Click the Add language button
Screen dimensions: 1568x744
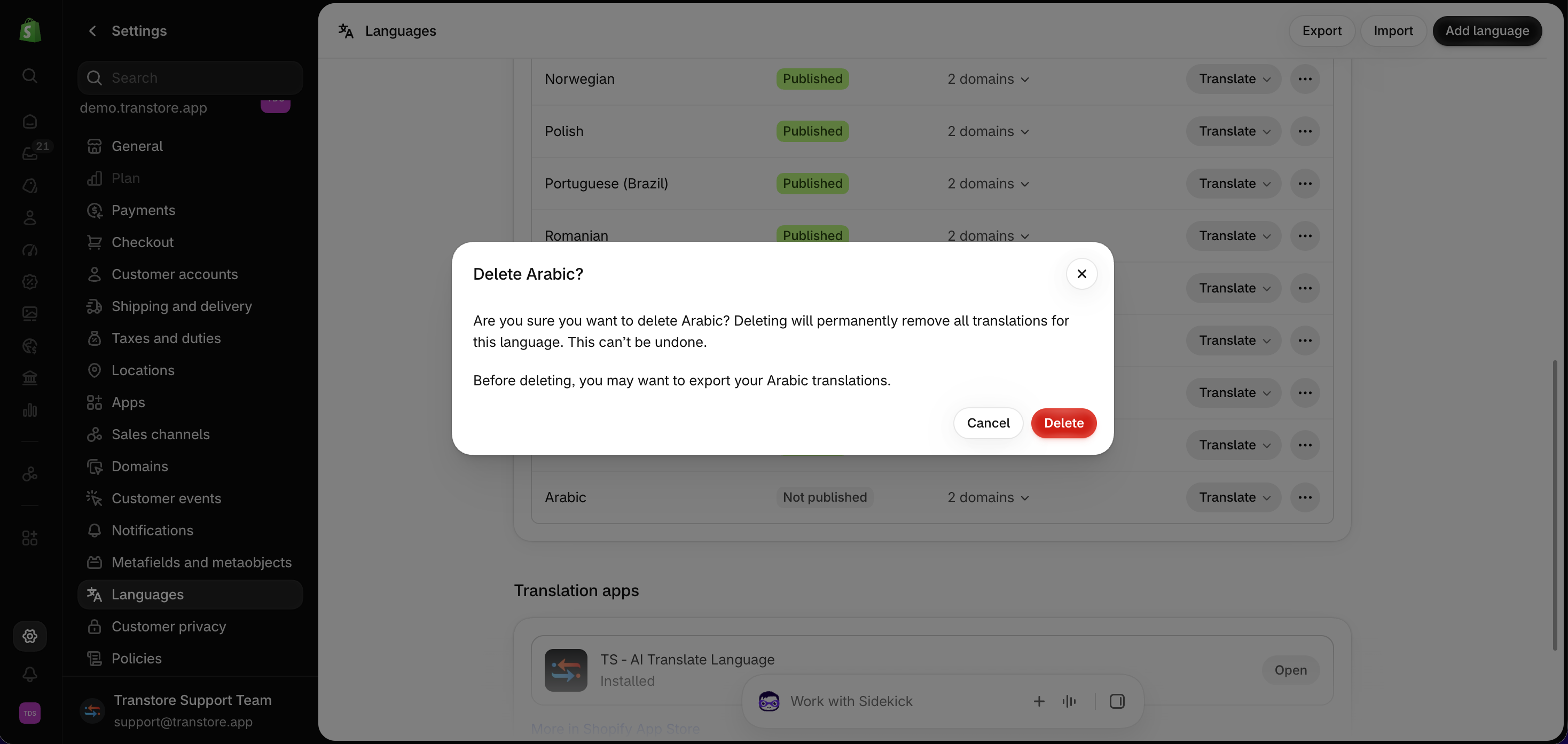[1487, 31]
